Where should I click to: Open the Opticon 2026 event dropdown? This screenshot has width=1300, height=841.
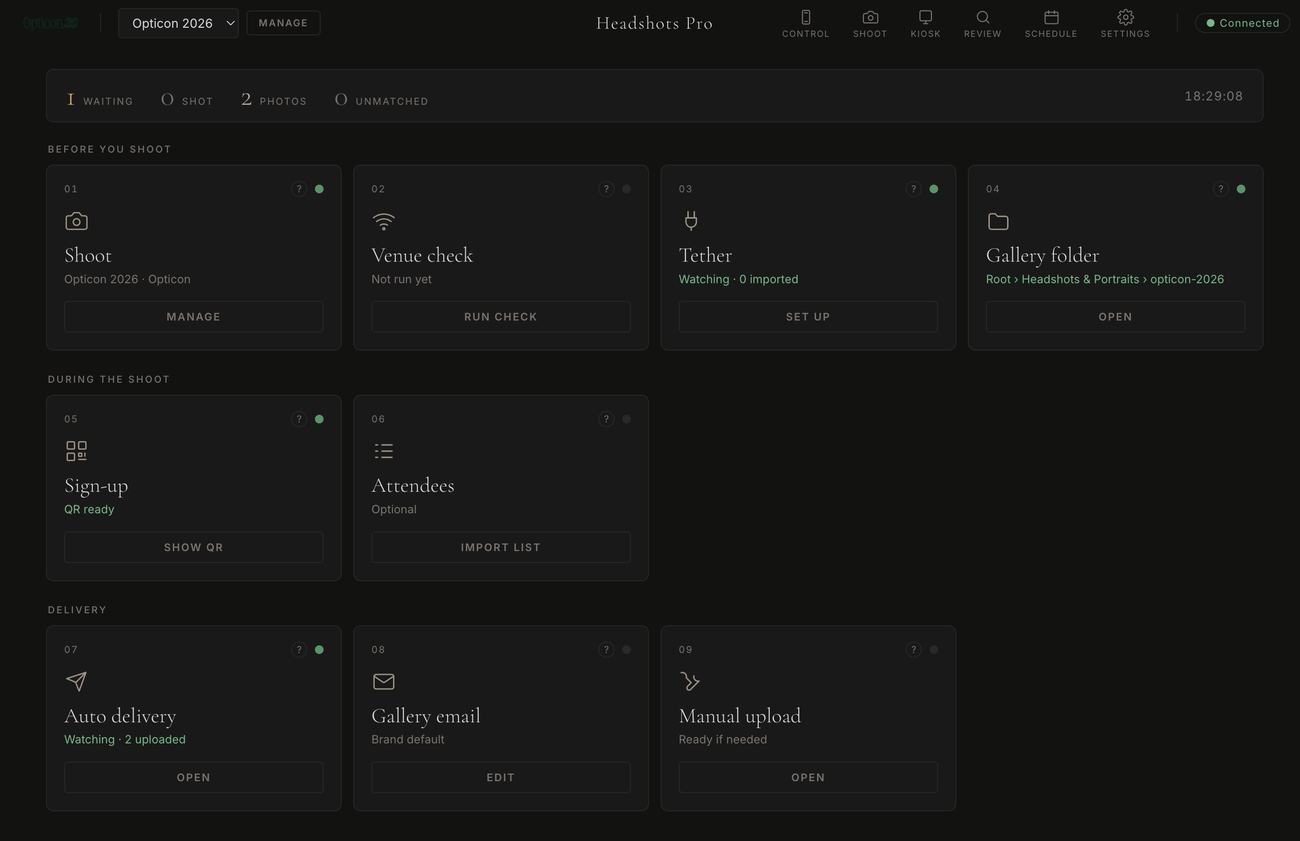pyautogui.click(x=178, y=23)
